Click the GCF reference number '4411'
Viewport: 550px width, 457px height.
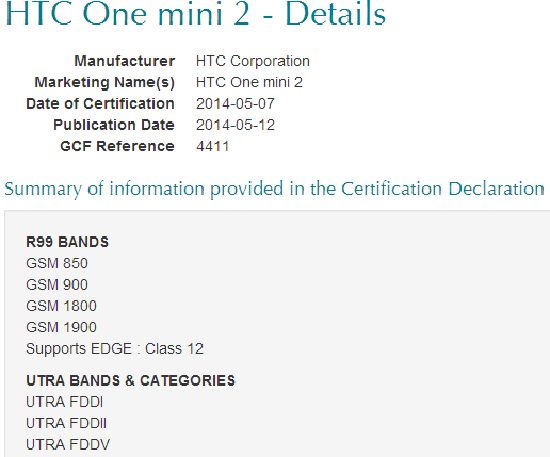[x=213, y=147]
